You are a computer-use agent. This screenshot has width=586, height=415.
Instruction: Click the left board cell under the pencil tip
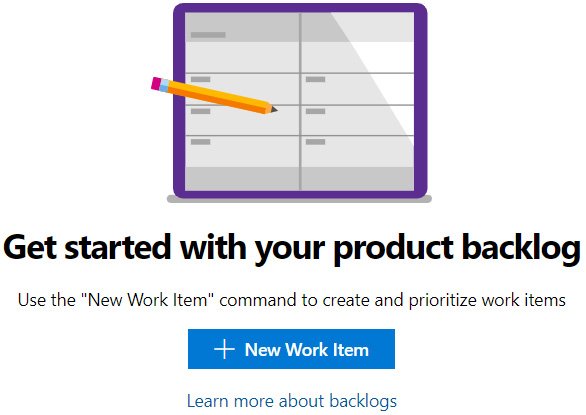242,120
